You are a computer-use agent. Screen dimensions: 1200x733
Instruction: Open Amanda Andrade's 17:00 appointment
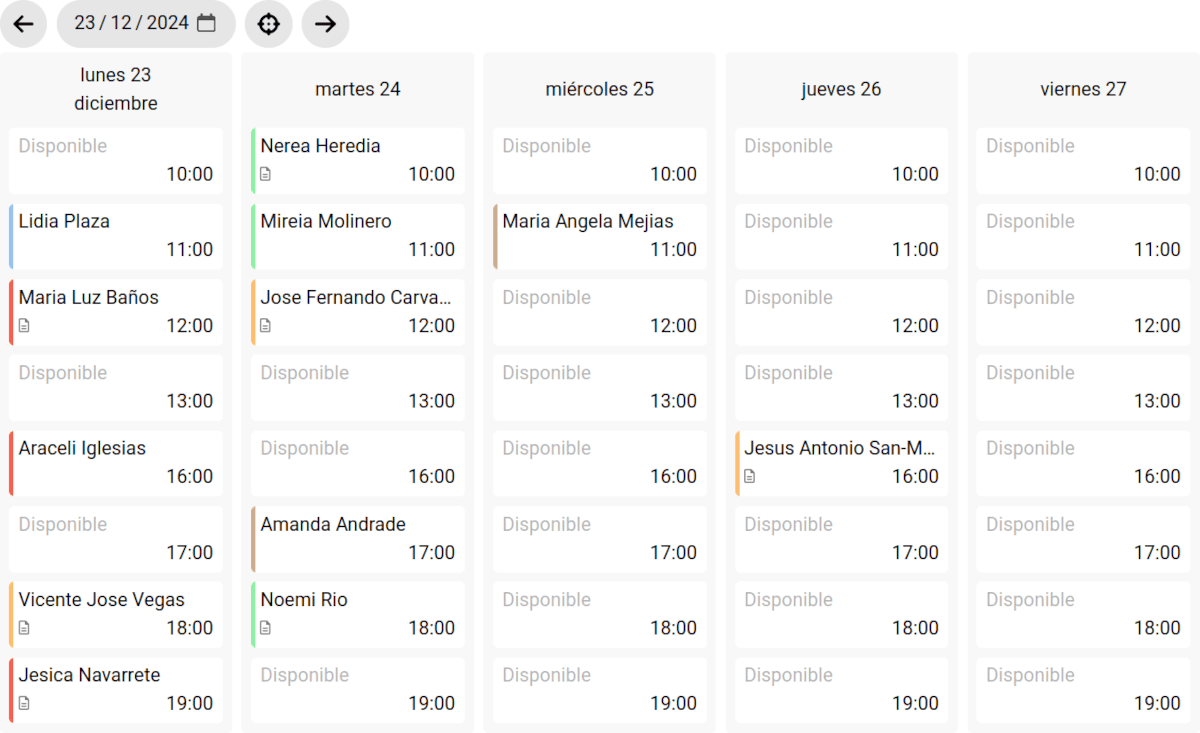[x=357, y=538]
